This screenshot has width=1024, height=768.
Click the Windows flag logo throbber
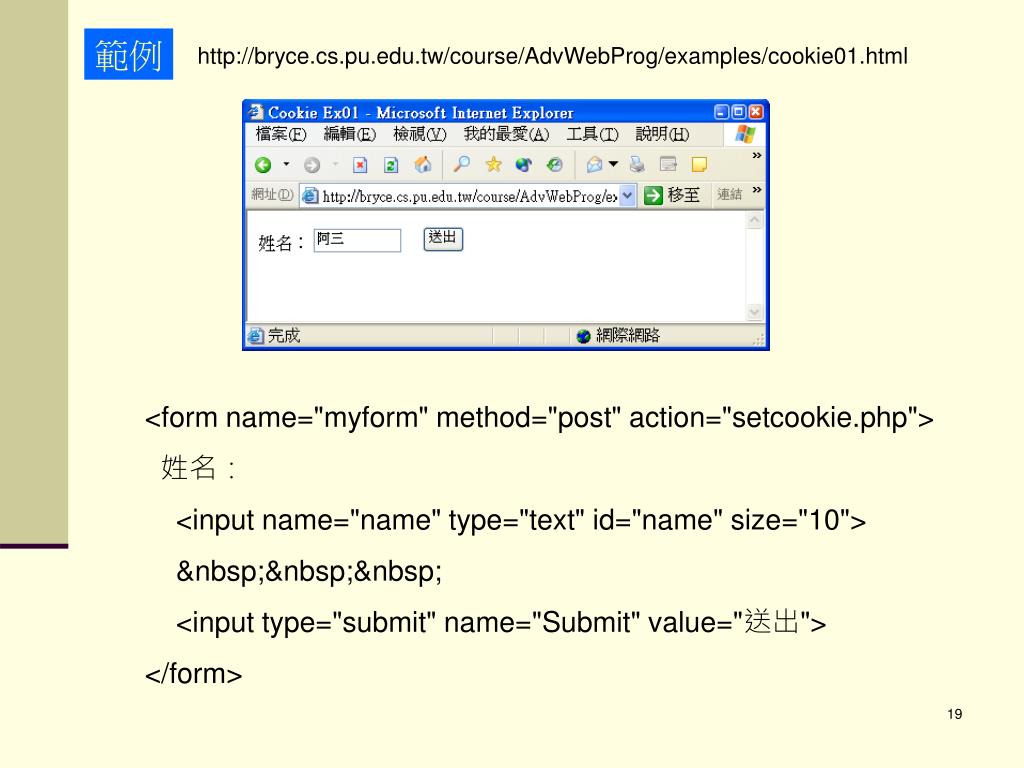click(x=744, y=134)
